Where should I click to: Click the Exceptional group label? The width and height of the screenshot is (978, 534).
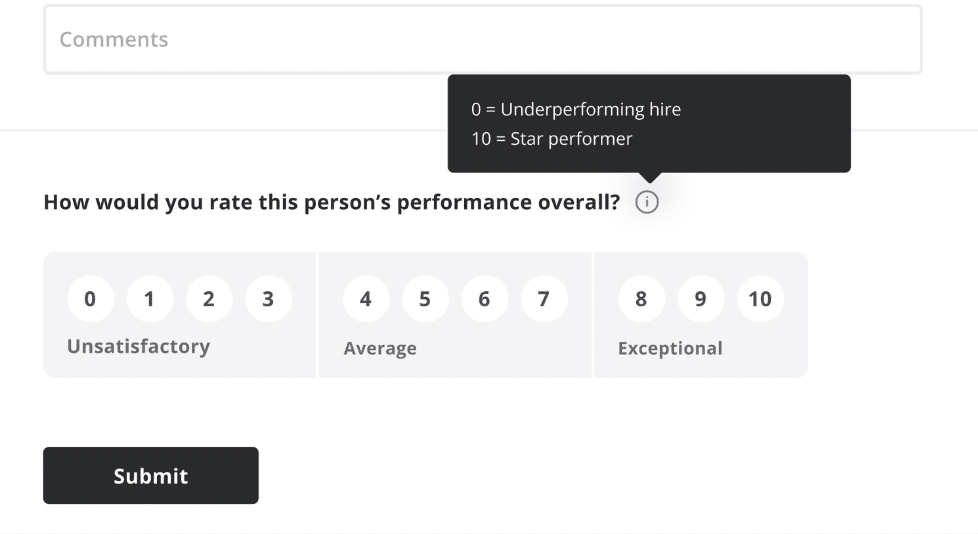[671, 348]
